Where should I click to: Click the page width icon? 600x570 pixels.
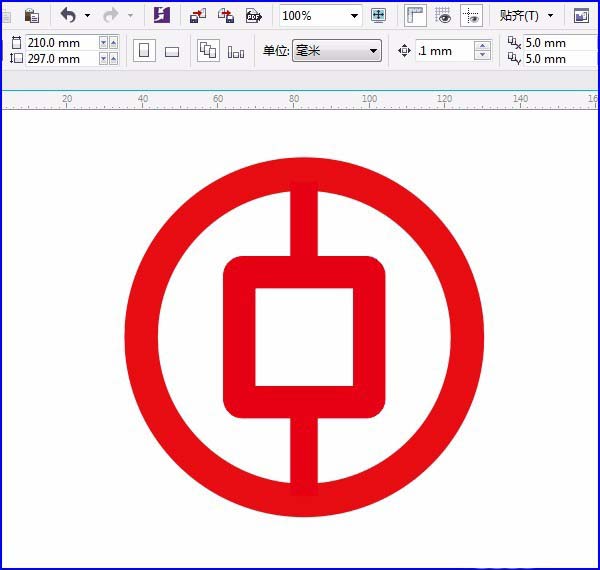tap(16, 42)
